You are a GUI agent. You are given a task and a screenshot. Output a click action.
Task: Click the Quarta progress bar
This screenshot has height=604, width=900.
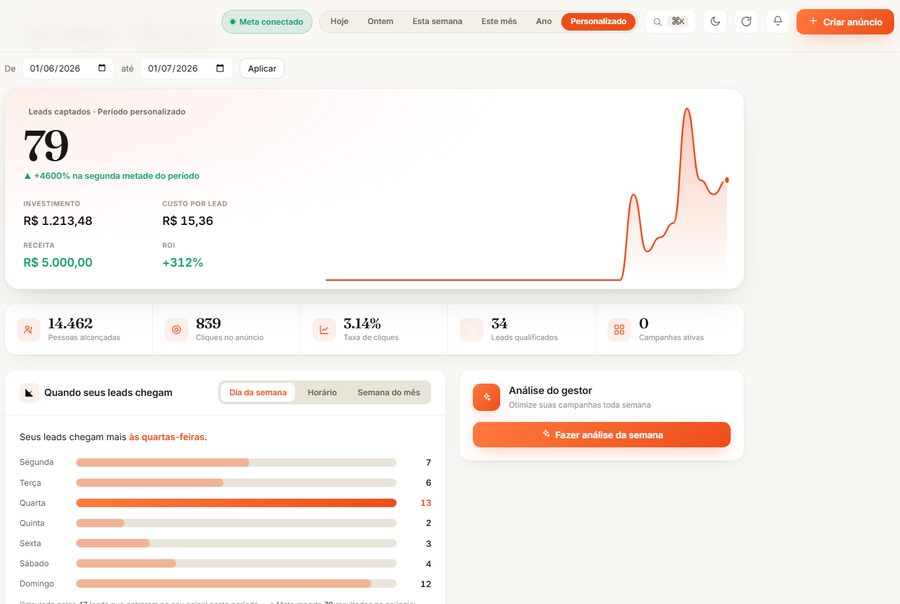click(x=236, y=503)
